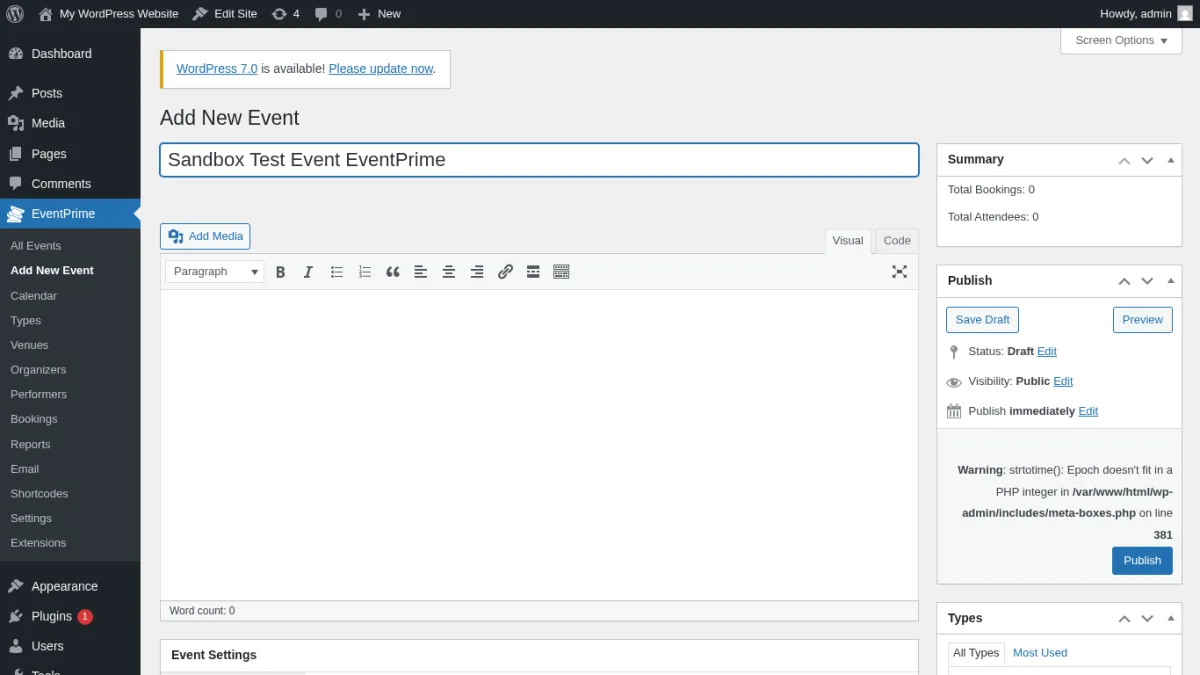Open the comments bubble in admin bar

(x=328, y=14)
